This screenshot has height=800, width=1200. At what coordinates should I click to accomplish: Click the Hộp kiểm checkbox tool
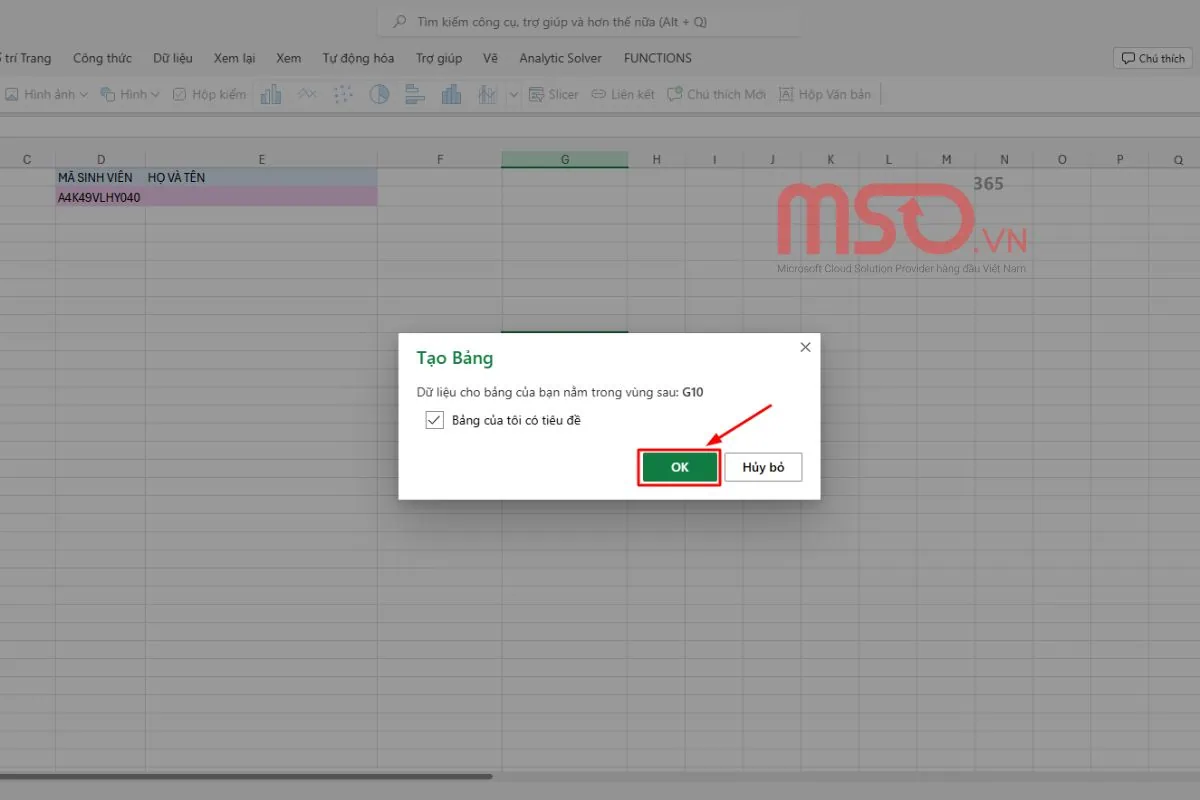pos(209,94)
